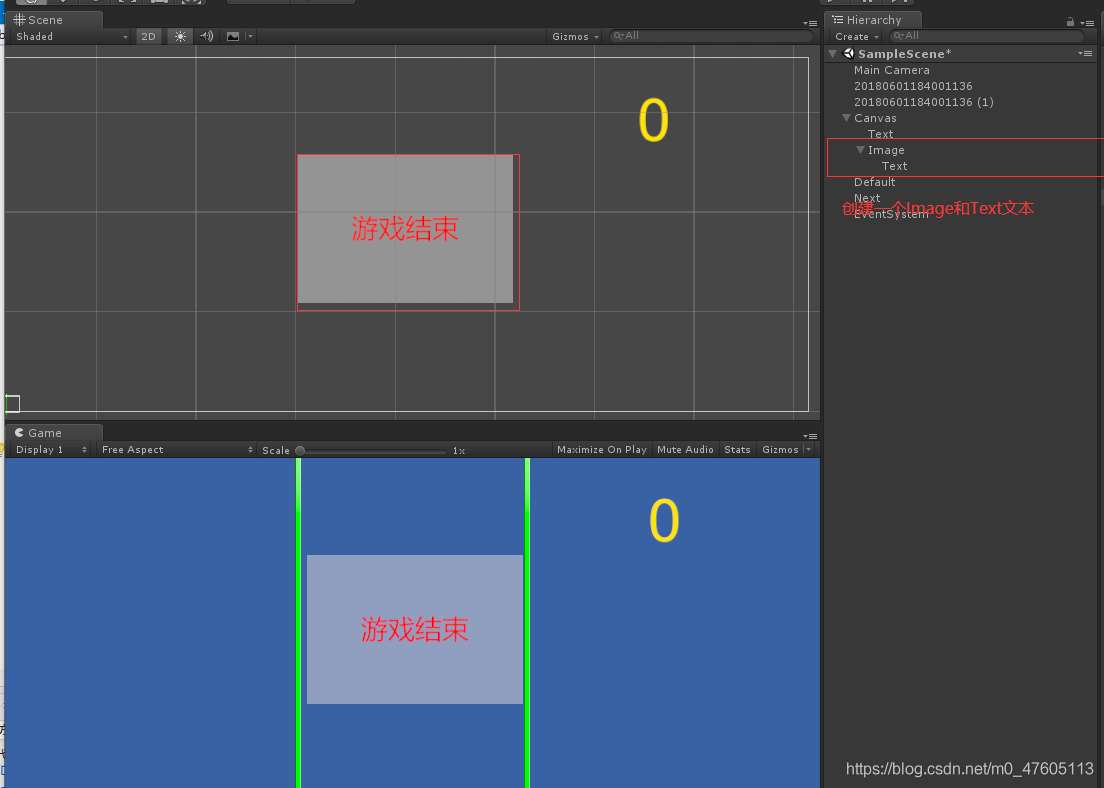Click the Game view Scale slider handle
The height and width of the screenshot is (788, 1104).
click(x=300, y=451)
